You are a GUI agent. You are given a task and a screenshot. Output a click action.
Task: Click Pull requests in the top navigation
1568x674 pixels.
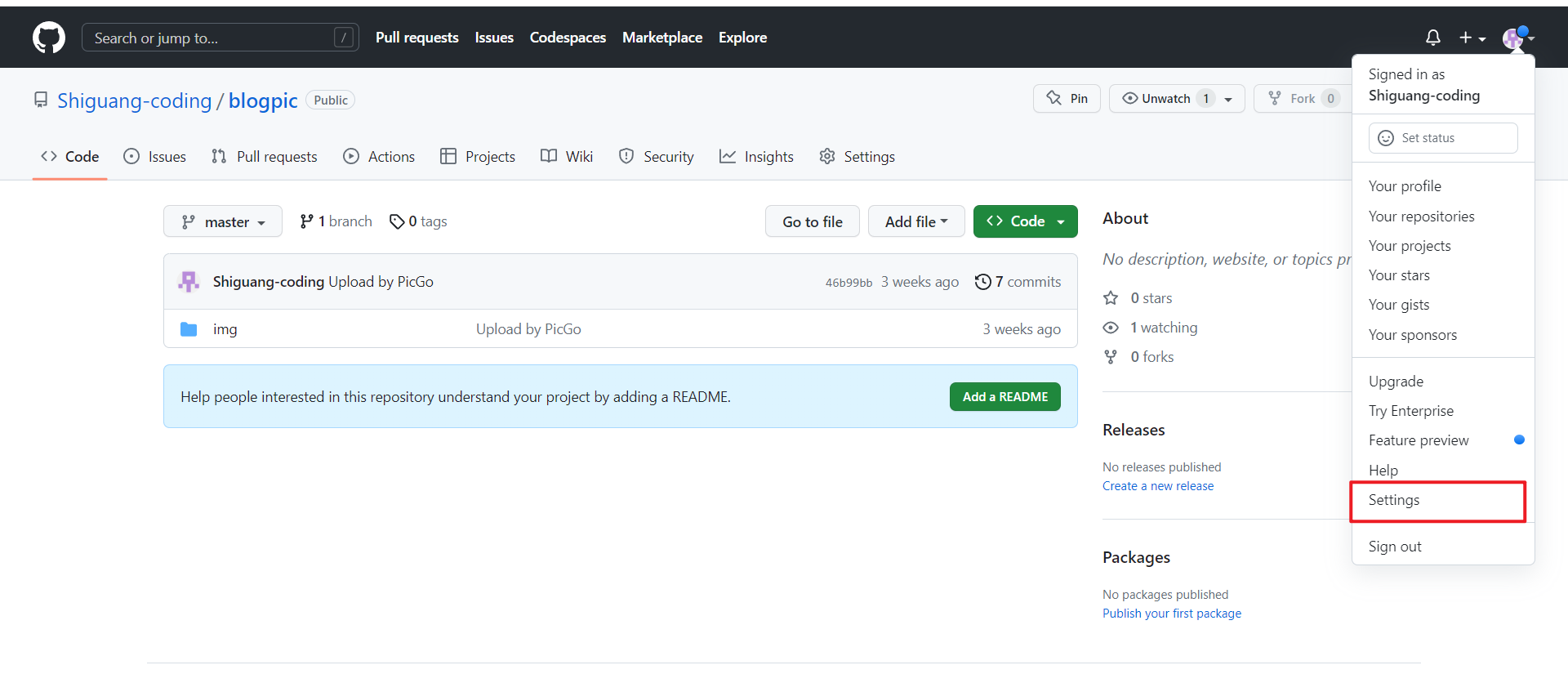coord(417,38)
